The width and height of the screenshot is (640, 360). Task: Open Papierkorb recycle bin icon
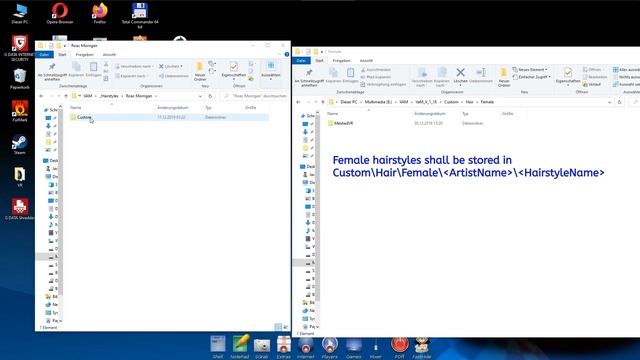[x=20, y=78]
